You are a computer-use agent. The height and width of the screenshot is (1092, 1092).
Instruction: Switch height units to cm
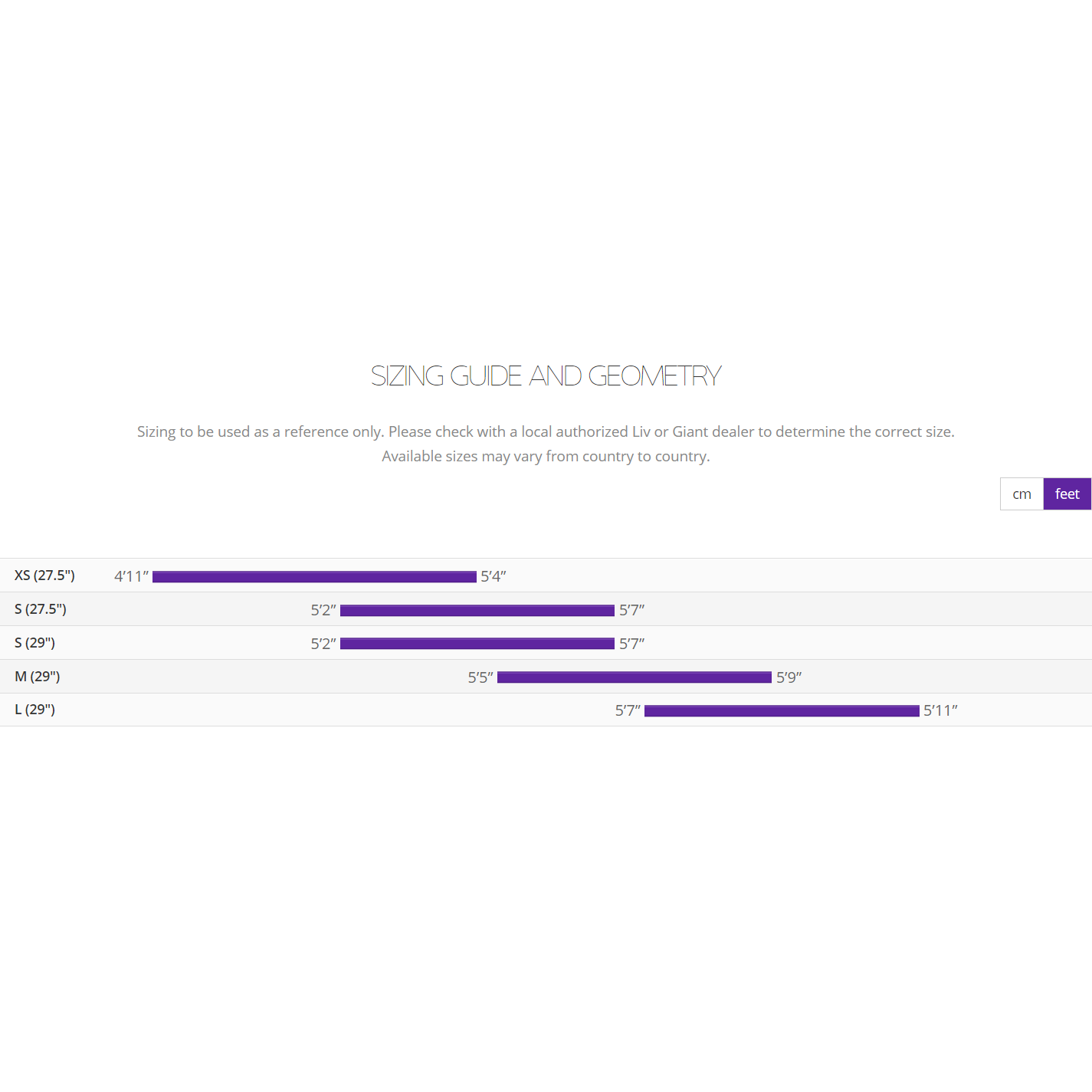click(x=1021, y=494)
